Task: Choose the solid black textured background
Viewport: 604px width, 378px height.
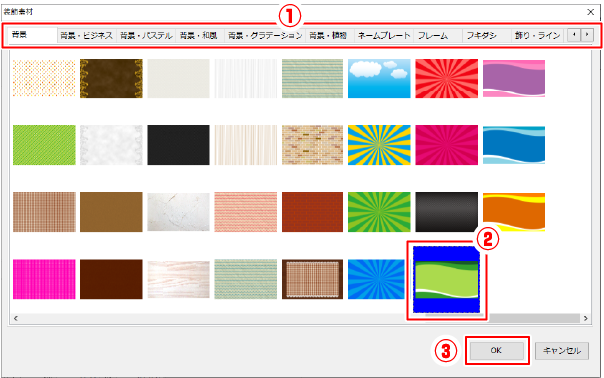Action: coord(178,145)
